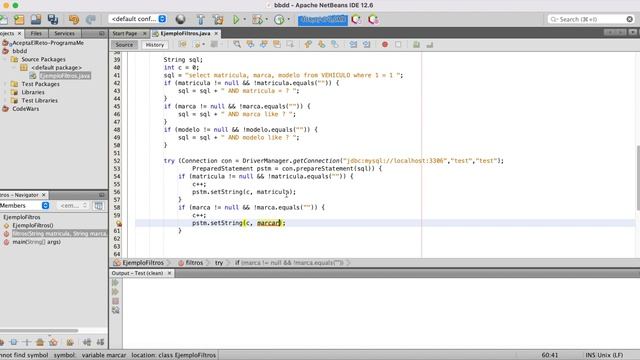Screen dimensions: 640x360
Task: Select filtros method in Navigator
Action: (59, 233)
